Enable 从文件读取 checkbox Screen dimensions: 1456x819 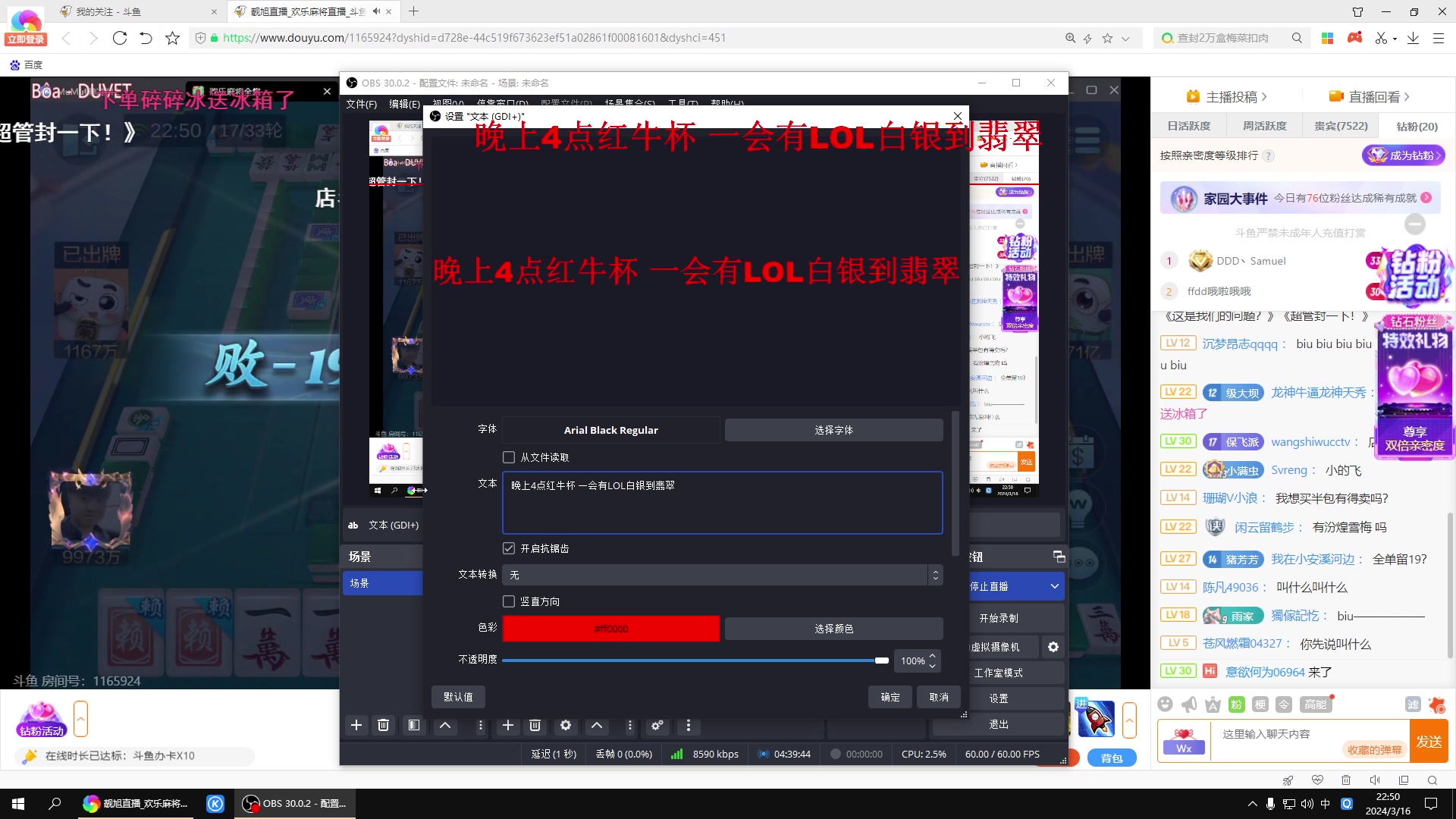[x=509, y=457]
